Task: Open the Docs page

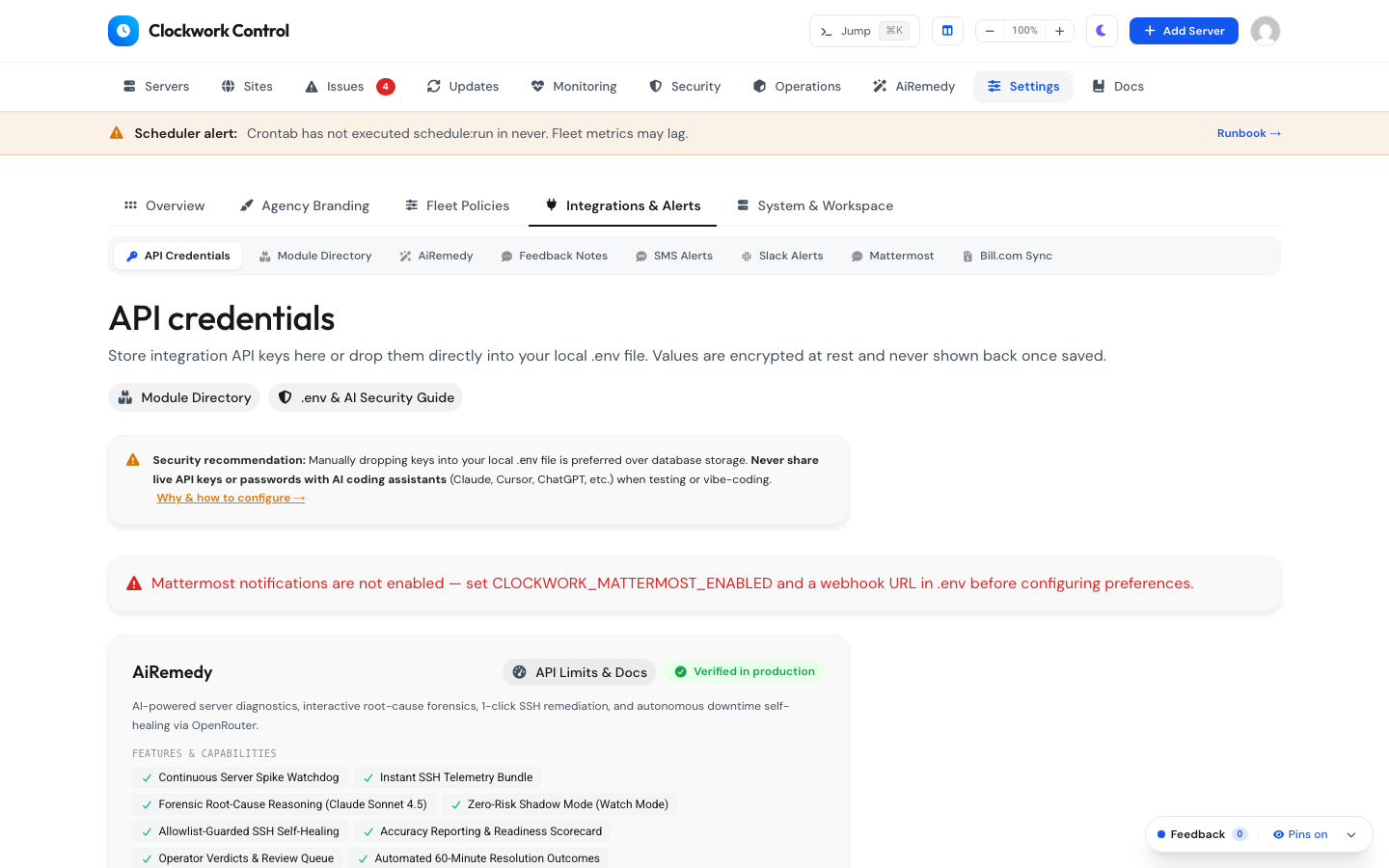Action: [1118, 87]
